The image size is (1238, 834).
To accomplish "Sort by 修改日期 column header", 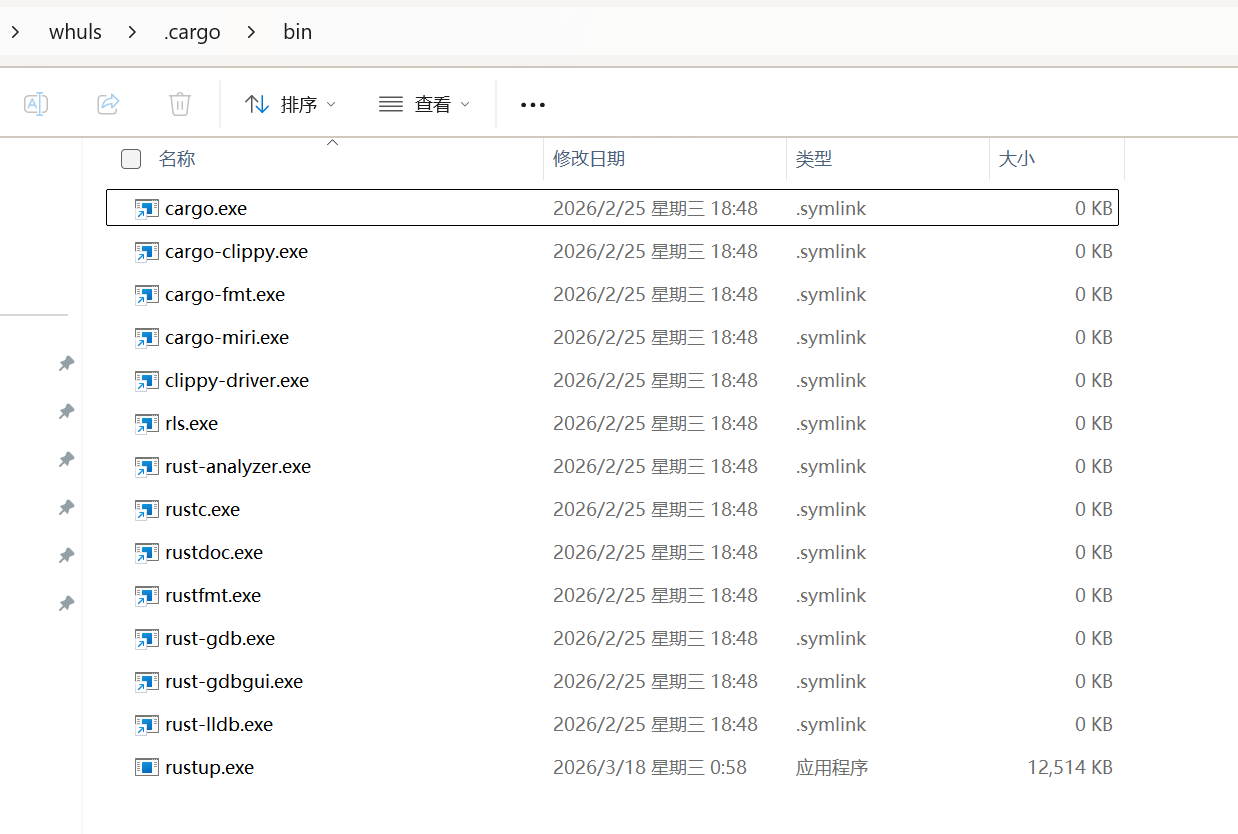I will 589,159.
